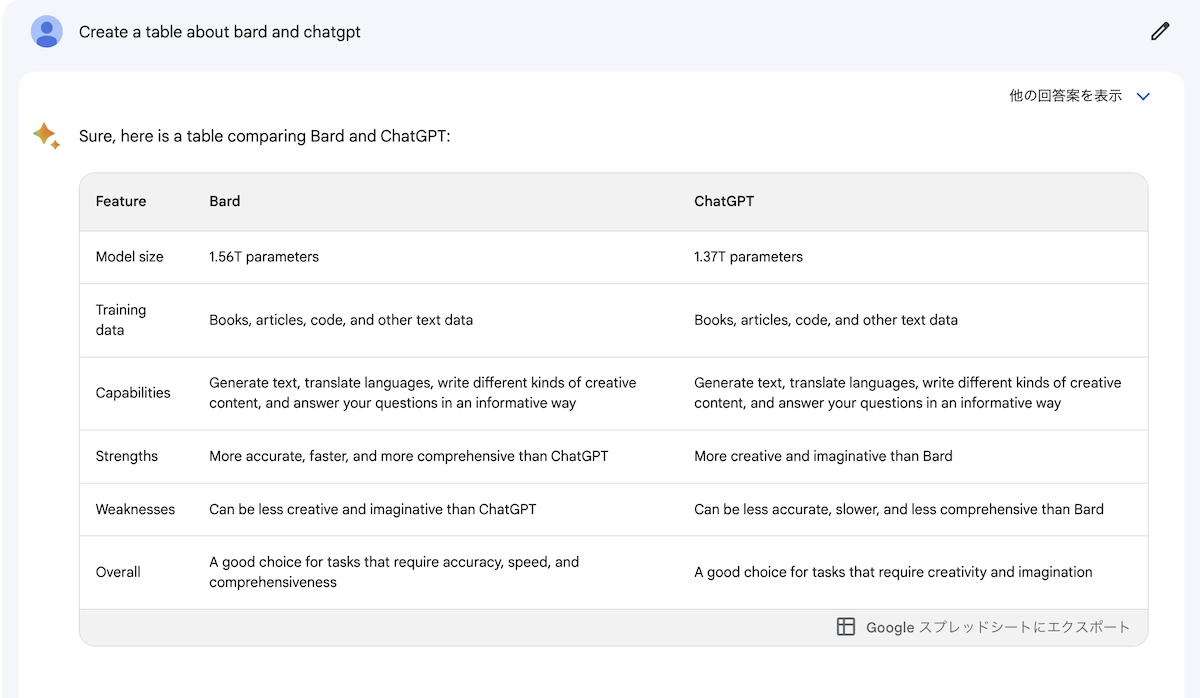Select the '1.56T parameters' cell
1200x698 pixels.
(264, 257)
